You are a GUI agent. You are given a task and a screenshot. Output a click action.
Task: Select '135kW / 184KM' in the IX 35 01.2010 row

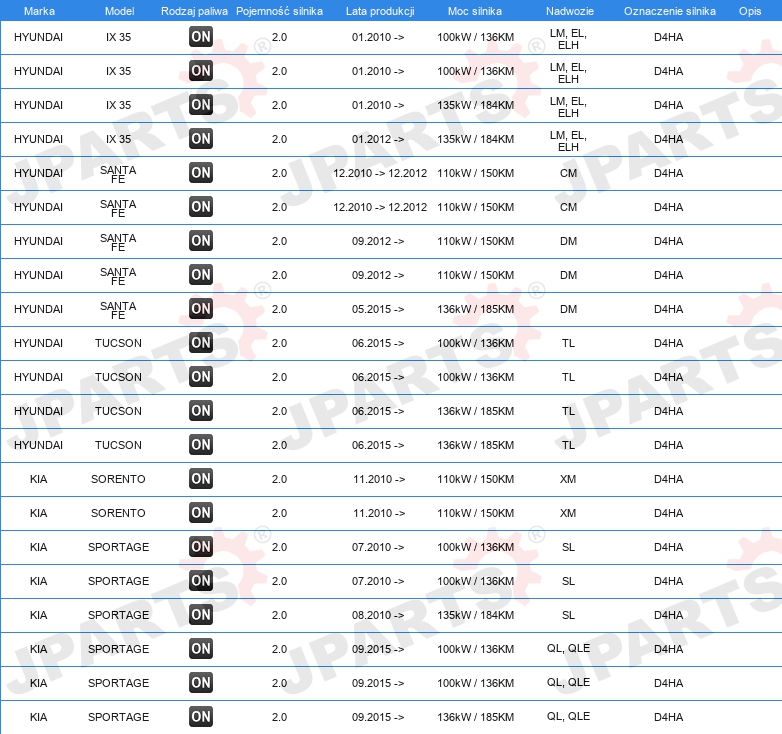click(476, 105)
